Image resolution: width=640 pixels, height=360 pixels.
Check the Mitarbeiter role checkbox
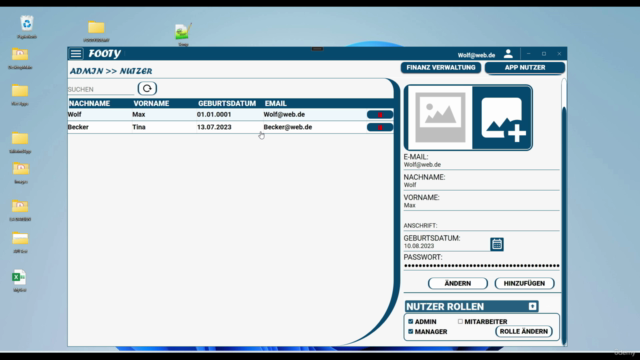coord(460,322)
